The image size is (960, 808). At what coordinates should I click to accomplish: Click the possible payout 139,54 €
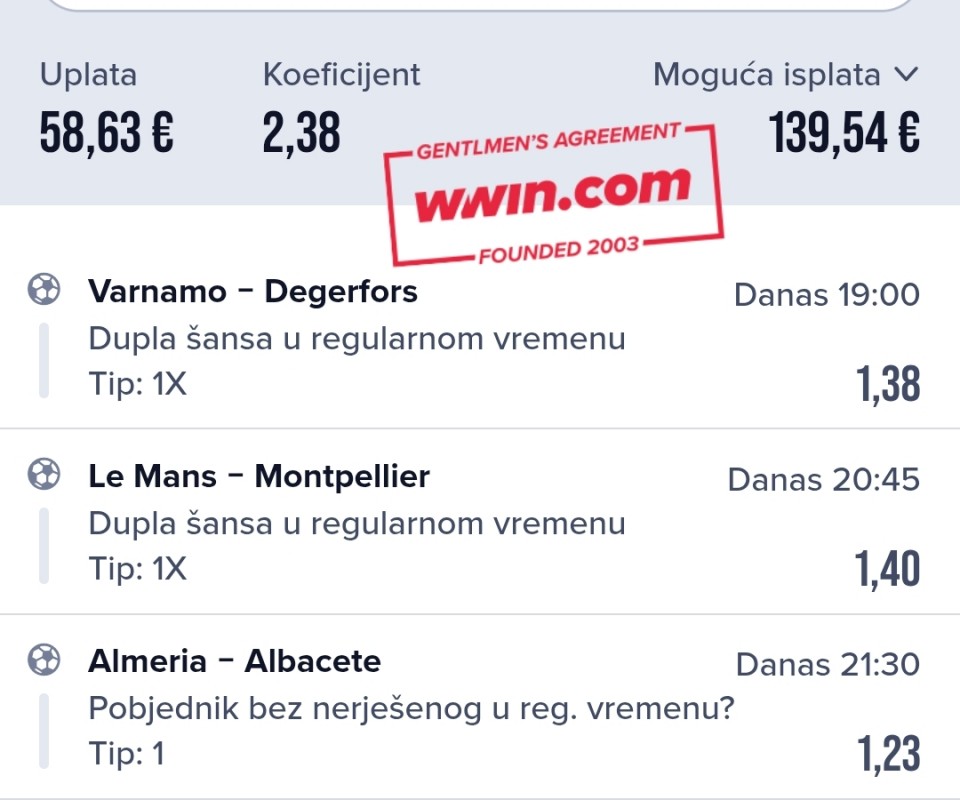click(844, 132)
